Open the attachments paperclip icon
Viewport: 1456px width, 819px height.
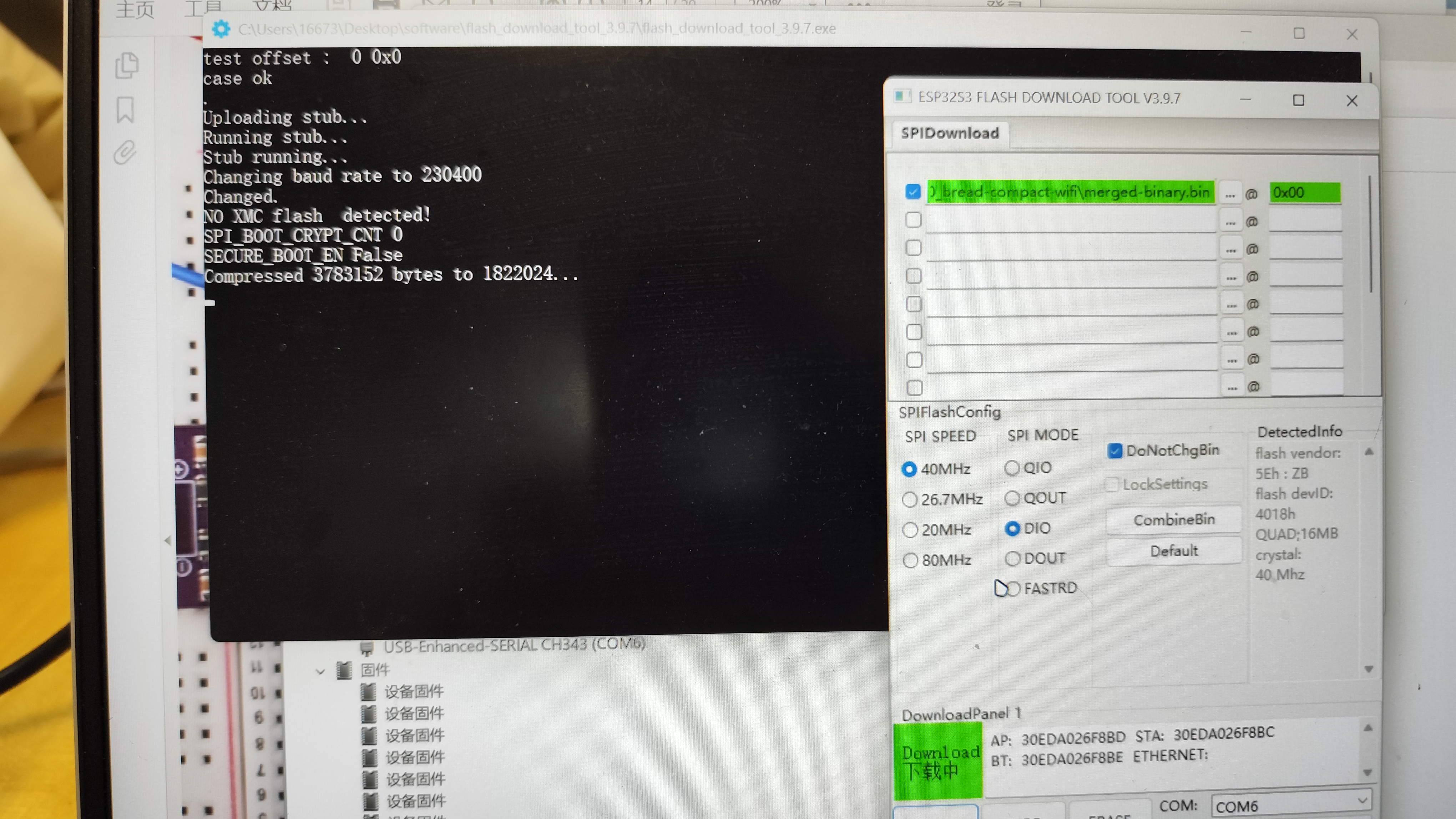[125, 152]
